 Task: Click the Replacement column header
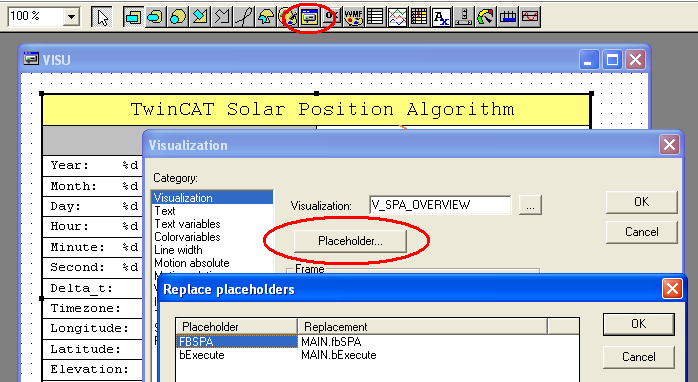pyautogui.click(x=422, y=326)
